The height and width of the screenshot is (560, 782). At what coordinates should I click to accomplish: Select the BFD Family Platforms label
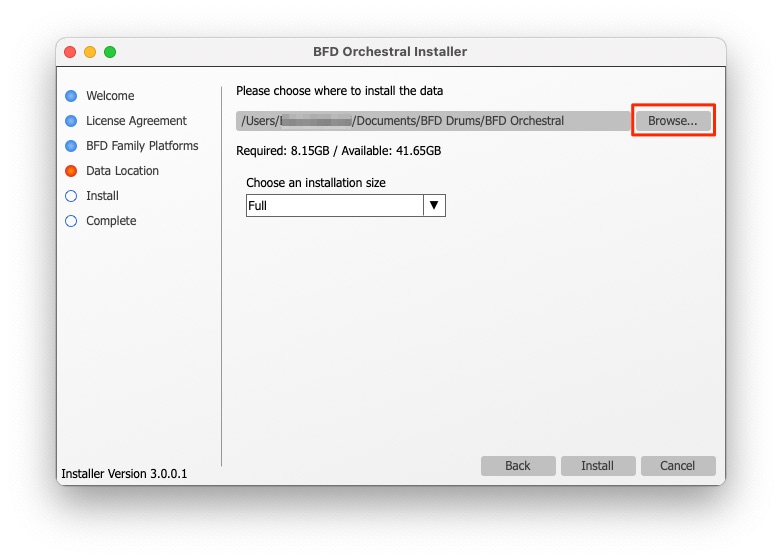click(142, 146)
